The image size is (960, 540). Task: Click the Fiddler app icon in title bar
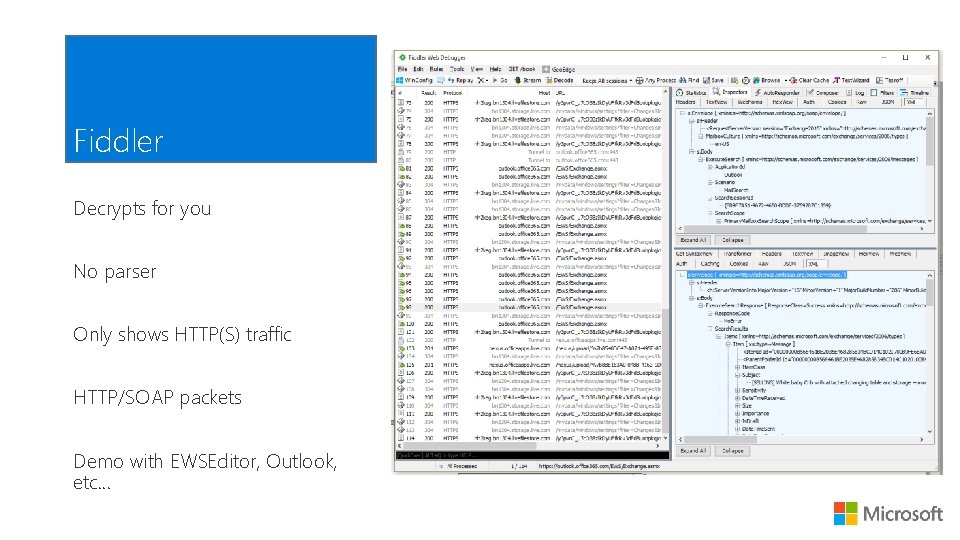[x=402, y=57]
